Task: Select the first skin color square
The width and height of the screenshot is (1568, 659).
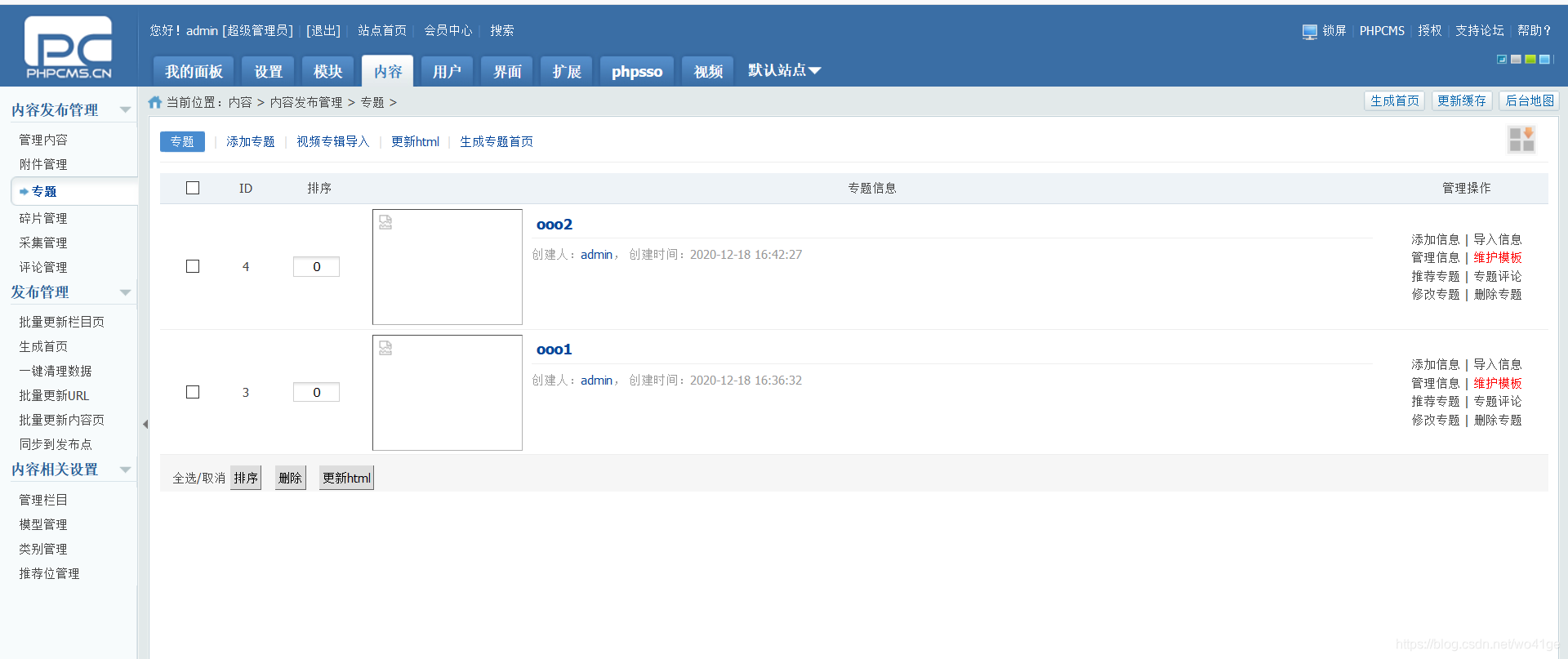Action: pyautogui.click(x=1501, y=60)
